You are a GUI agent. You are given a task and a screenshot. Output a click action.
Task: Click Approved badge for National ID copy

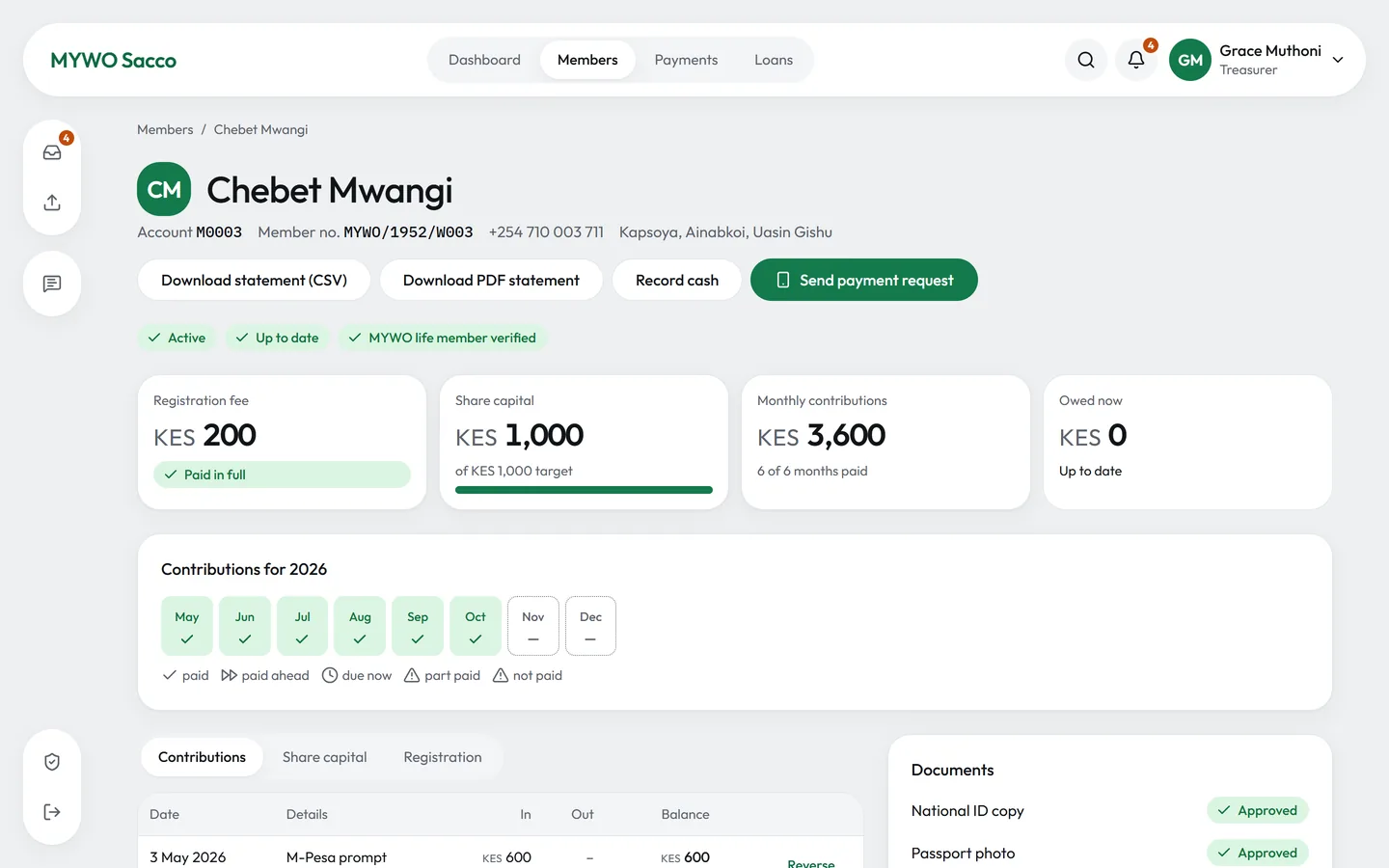[x=1258, y=810]
